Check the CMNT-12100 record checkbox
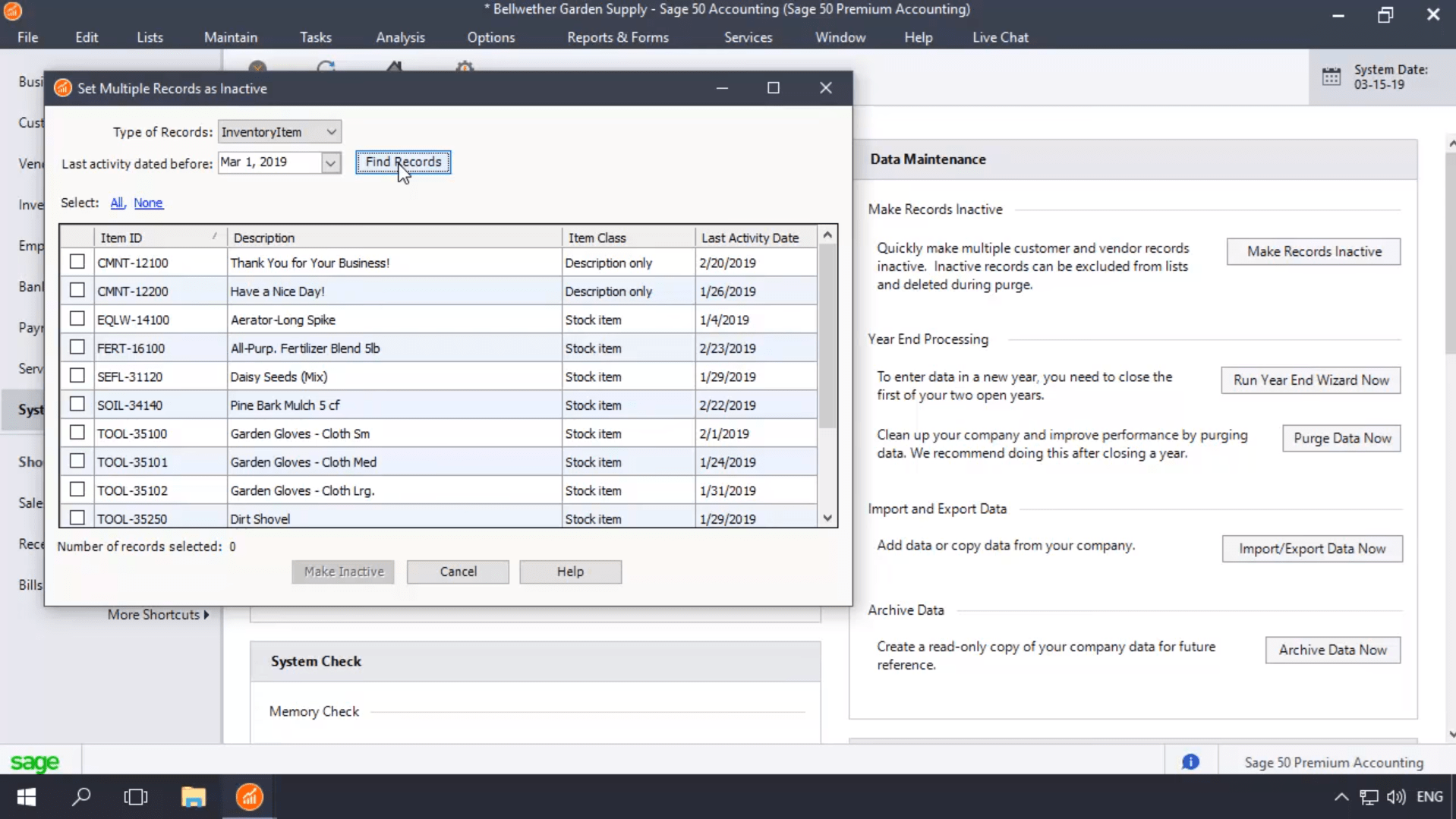Viewport: 1456px width, 819px height. pyautogui.click(x=77, y=261)
